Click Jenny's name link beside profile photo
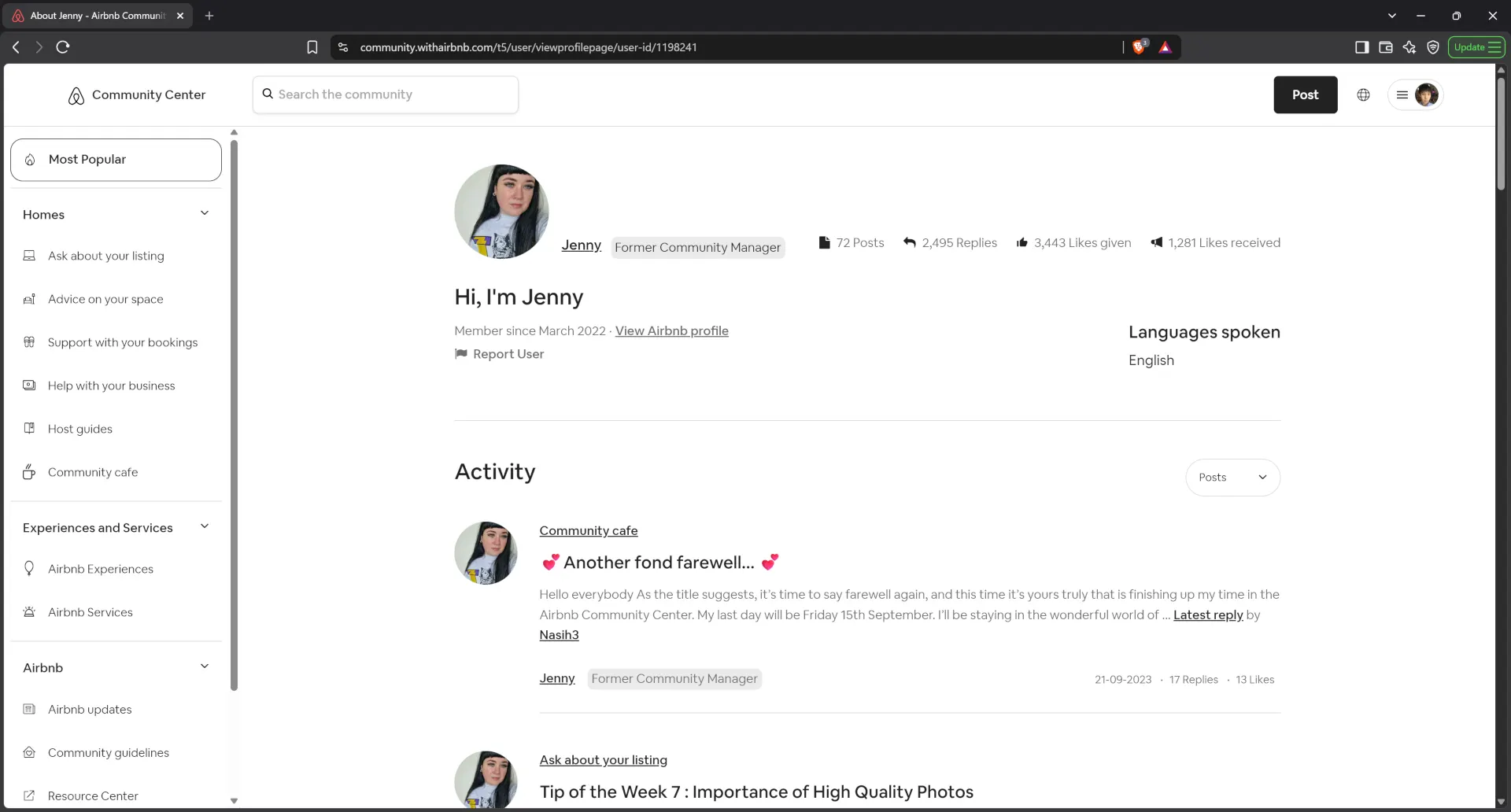The width and height of the screenshot is (1511, 812). pos(581,245)
